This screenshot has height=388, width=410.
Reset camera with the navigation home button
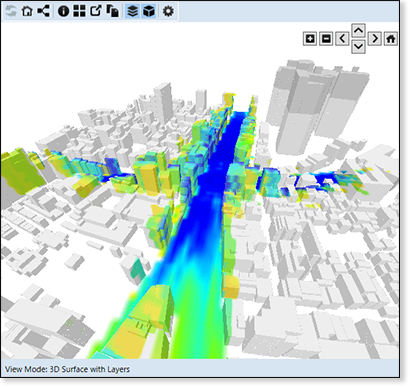pyautogui.click(x=391, y=39)
